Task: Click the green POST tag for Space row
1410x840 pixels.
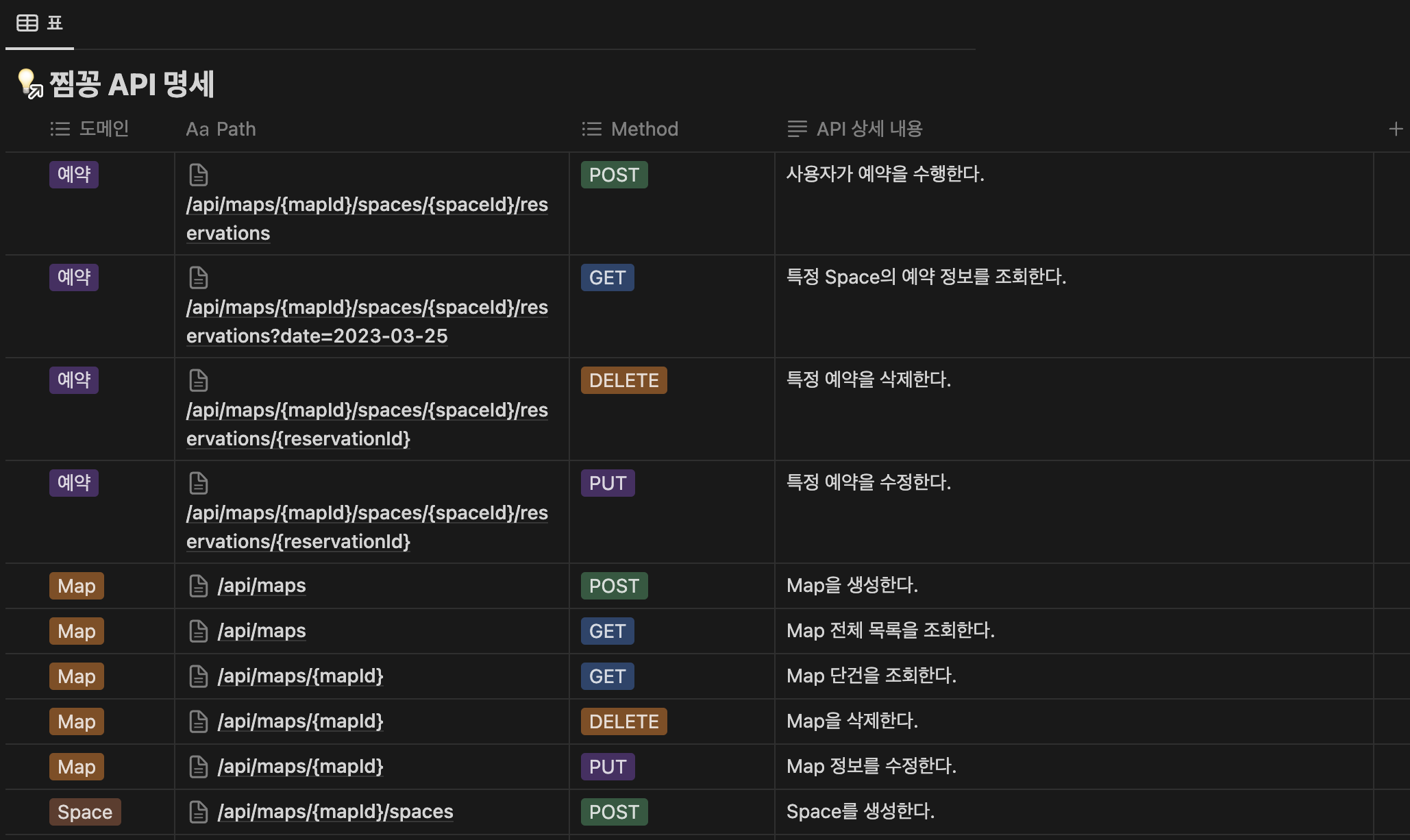Action: point(614,812)
